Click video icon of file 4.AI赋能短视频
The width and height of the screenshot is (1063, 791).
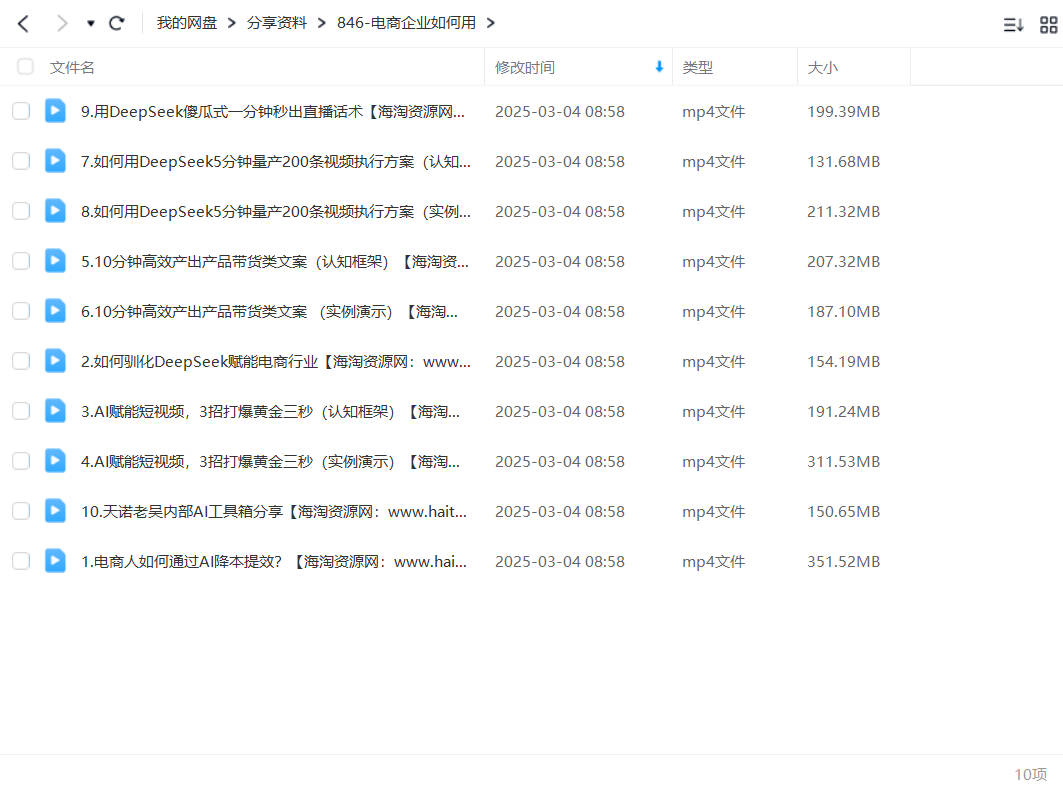tap(56, 460)
